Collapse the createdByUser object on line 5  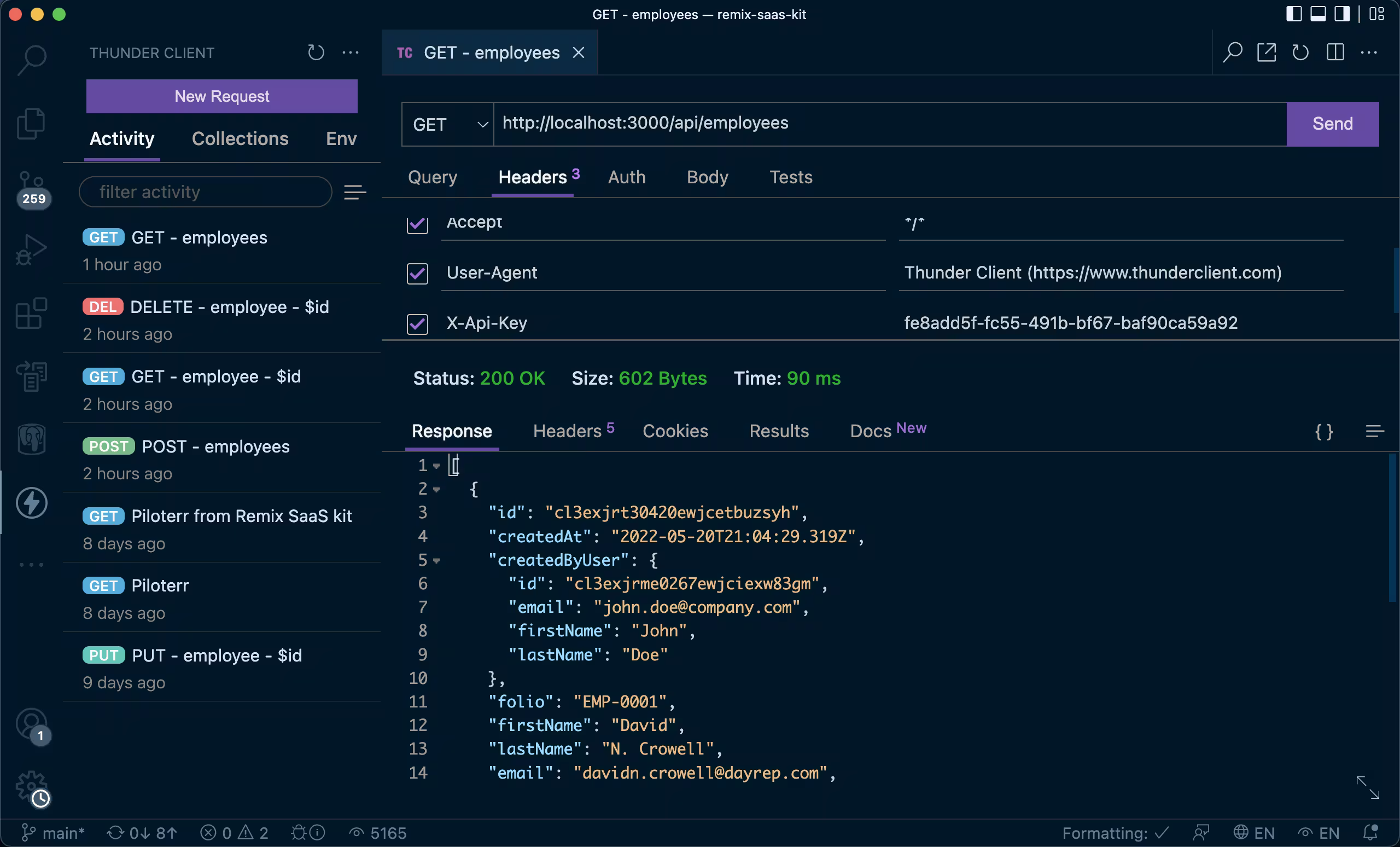436,560
